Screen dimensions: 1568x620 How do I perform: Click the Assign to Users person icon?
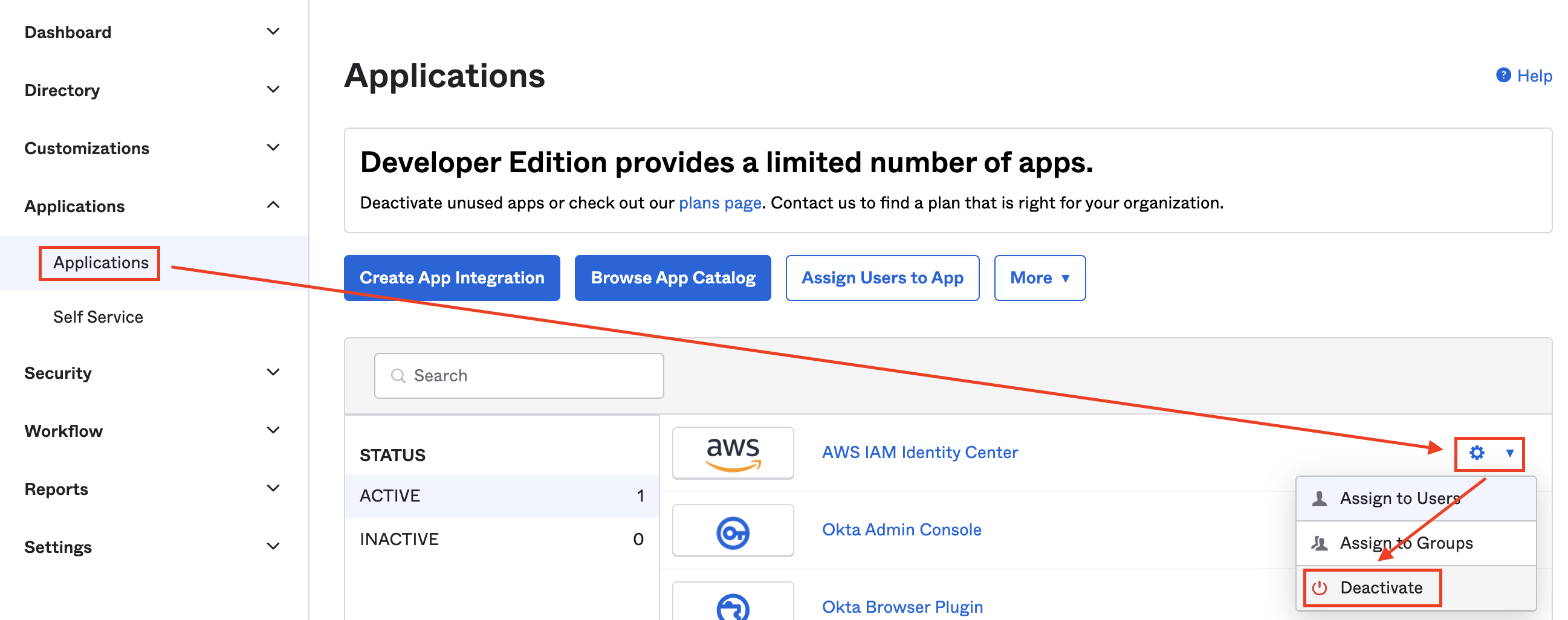click(x=1319, y=499)
